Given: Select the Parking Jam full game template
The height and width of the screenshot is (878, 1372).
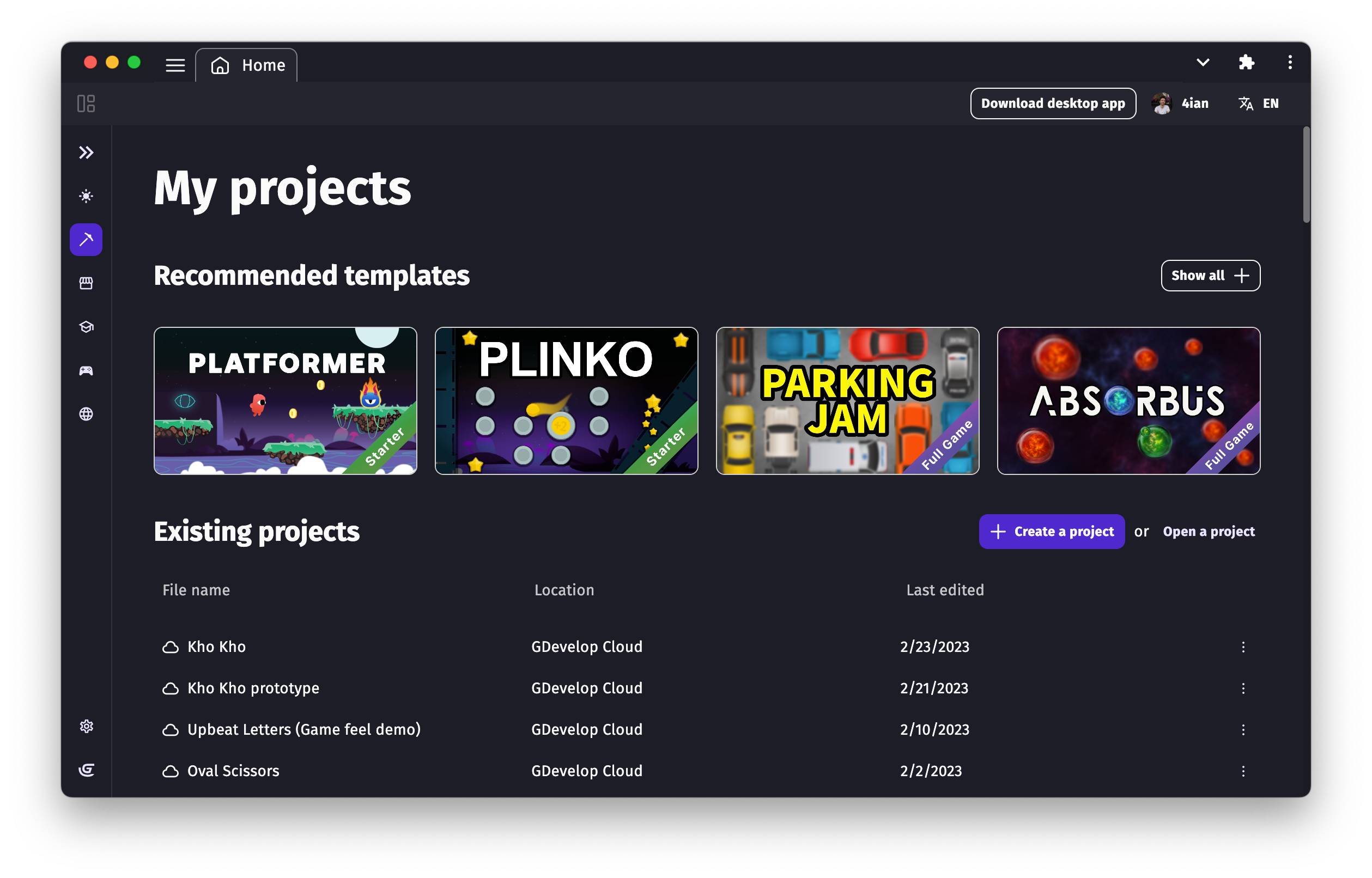Looking at the screenshot, I should tap(848, 400).
